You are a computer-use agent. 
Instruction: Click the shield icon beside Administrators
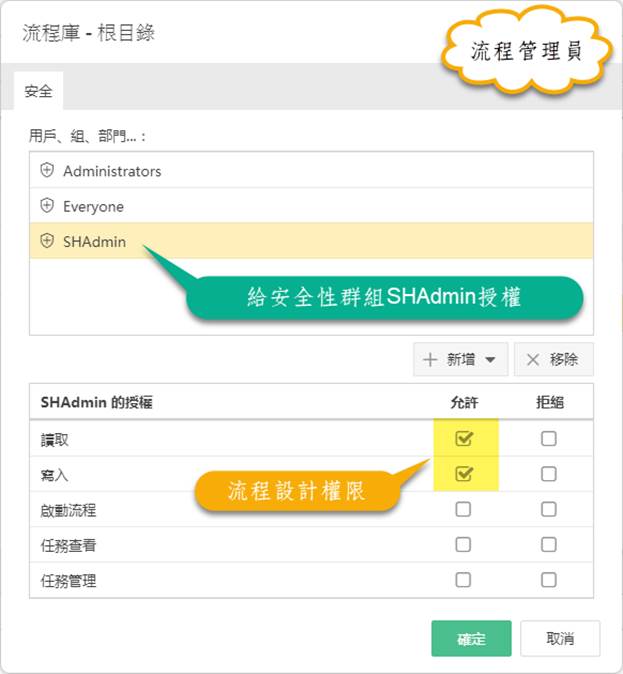[47, 170]
